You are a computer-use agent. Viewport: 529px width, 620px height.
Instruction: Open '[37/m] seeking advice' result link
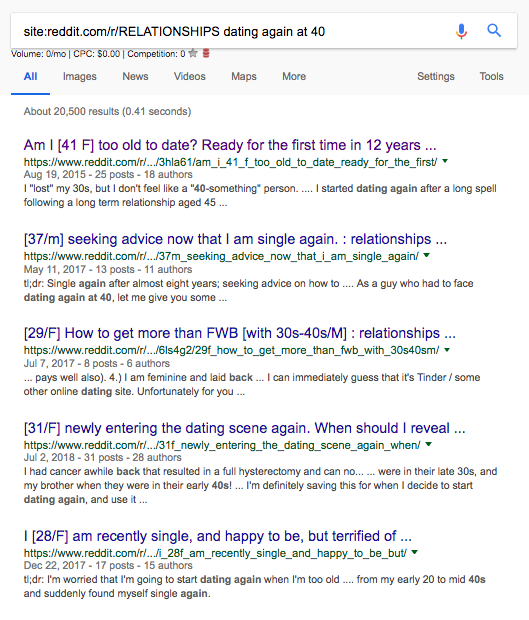coord(235,239)
